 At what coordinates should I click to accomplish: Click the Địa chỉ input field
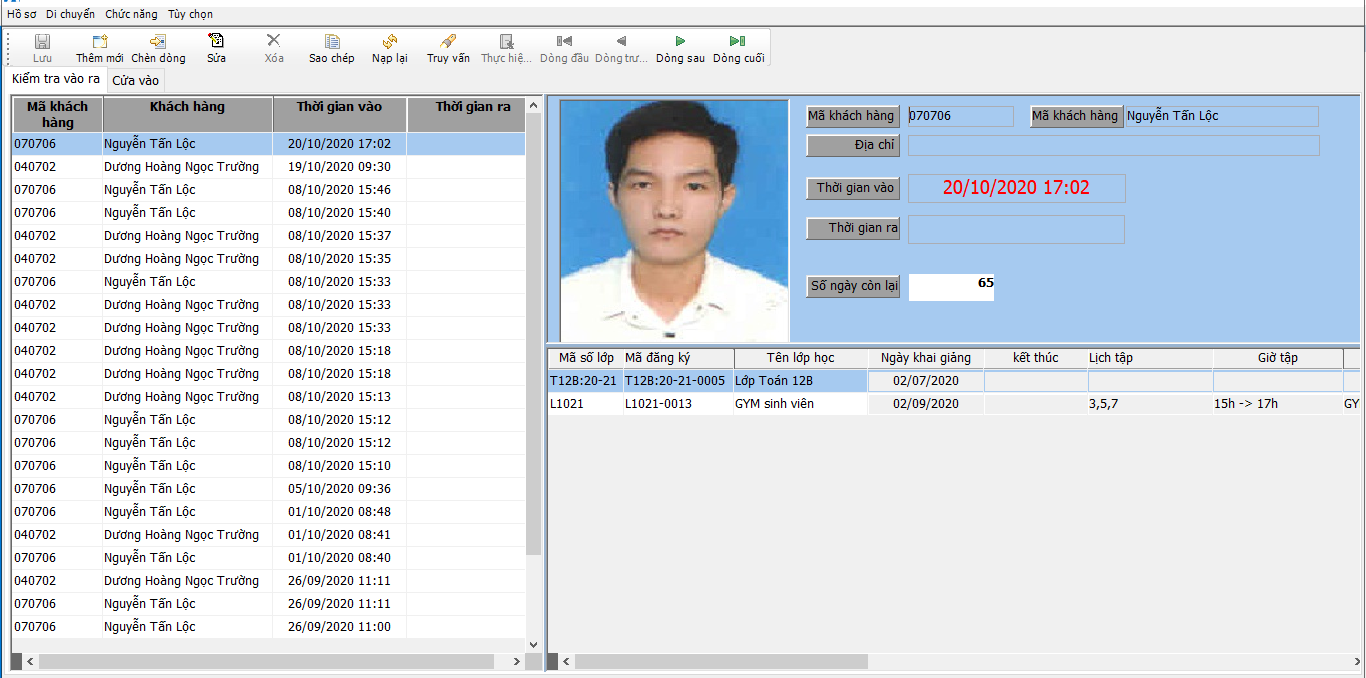pyautogui.click(x=1113, y=146)
